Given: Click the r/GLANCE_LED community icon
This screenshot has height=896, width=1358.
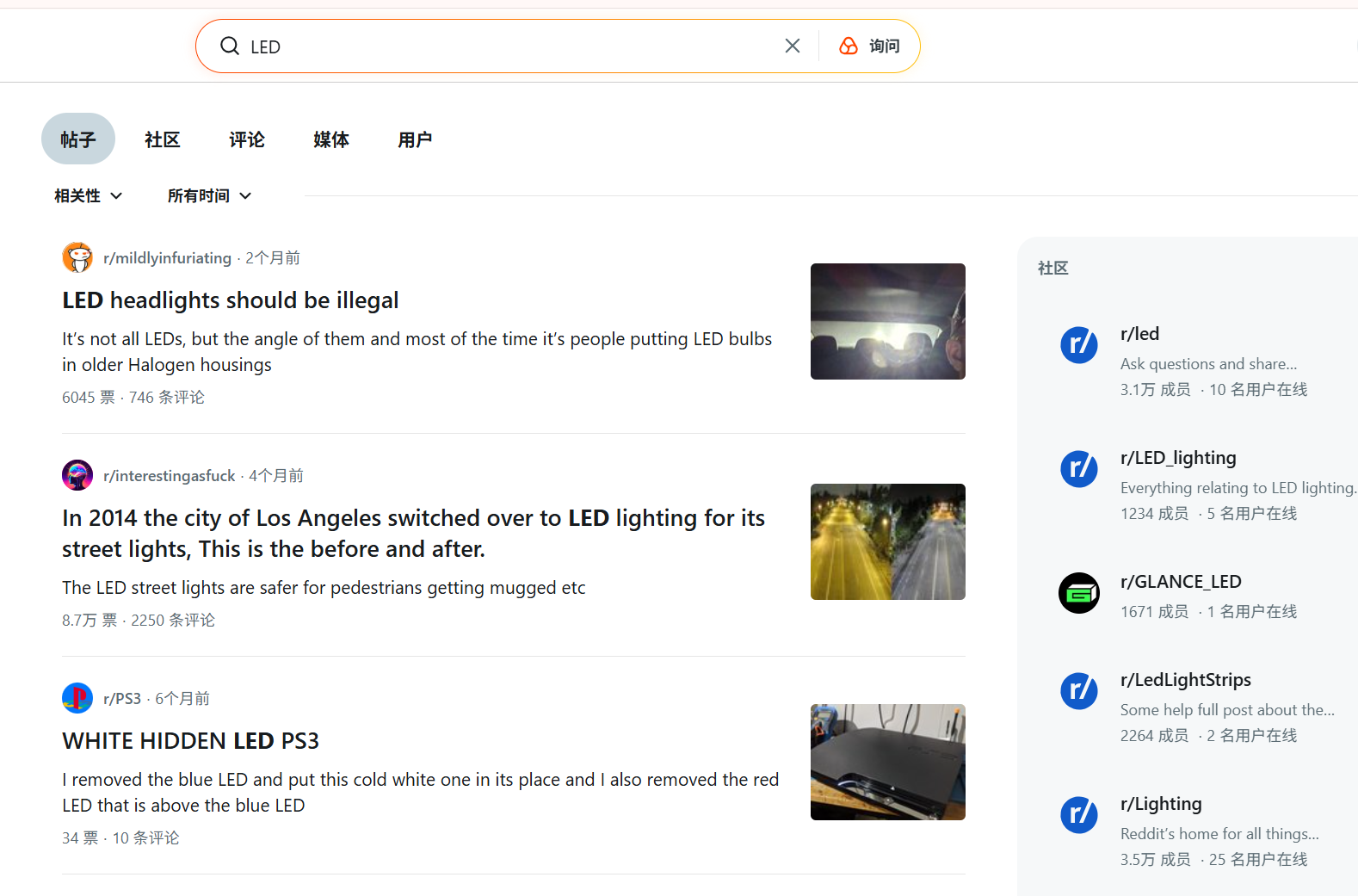Looking at the screenshot, I should pos(1078,593).
